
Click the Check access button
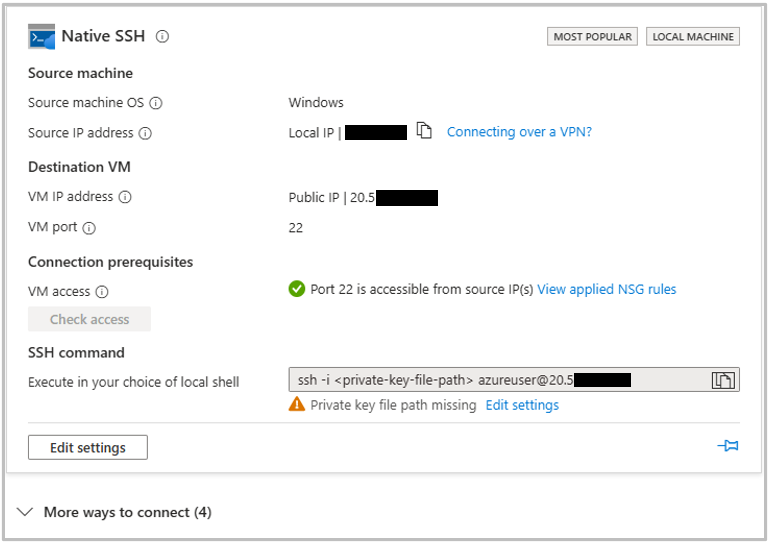click(89, 320)
